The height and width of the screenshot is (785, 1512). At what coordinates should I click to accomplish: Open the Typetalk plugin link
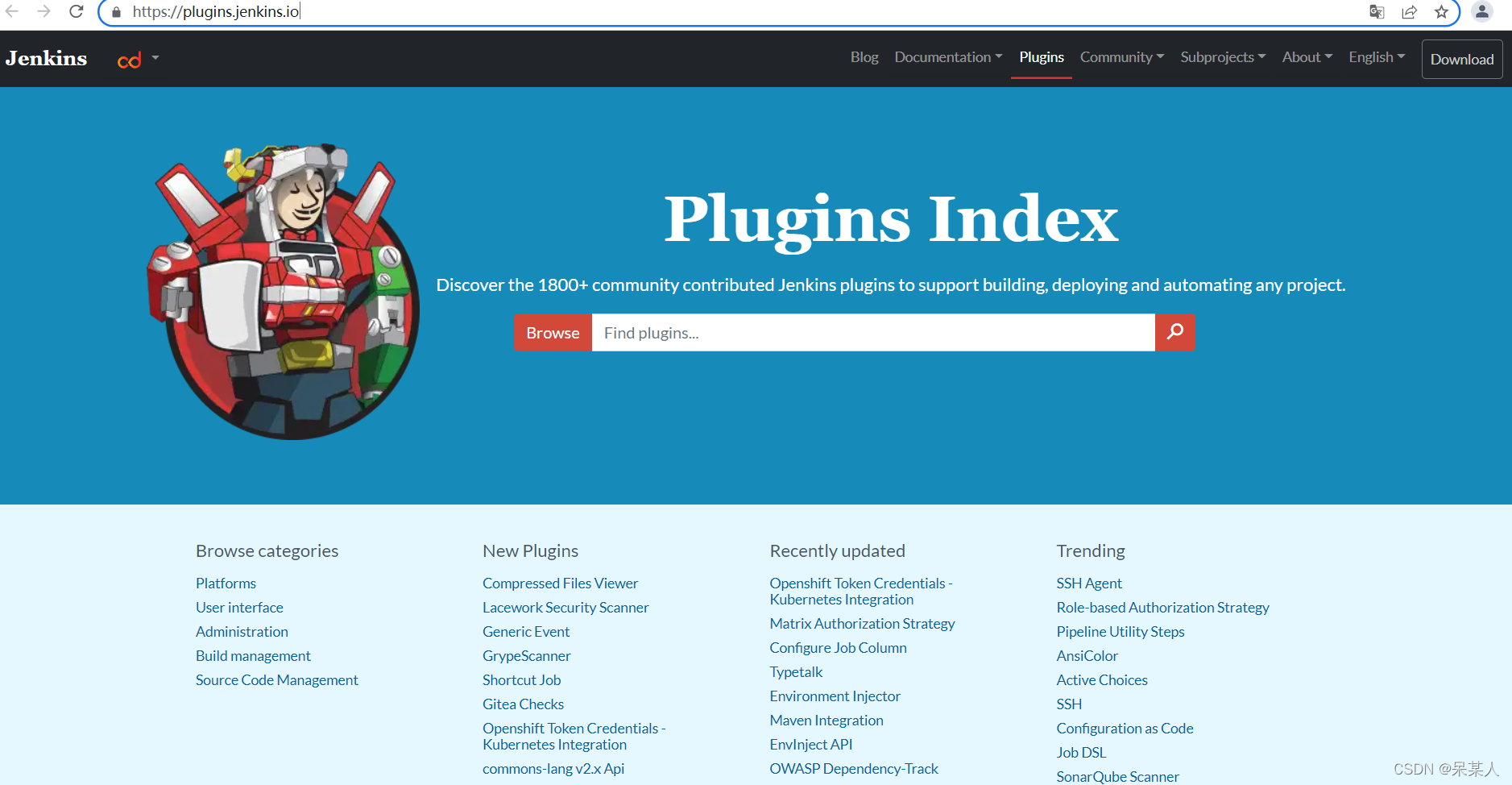[x=796, y=671]
